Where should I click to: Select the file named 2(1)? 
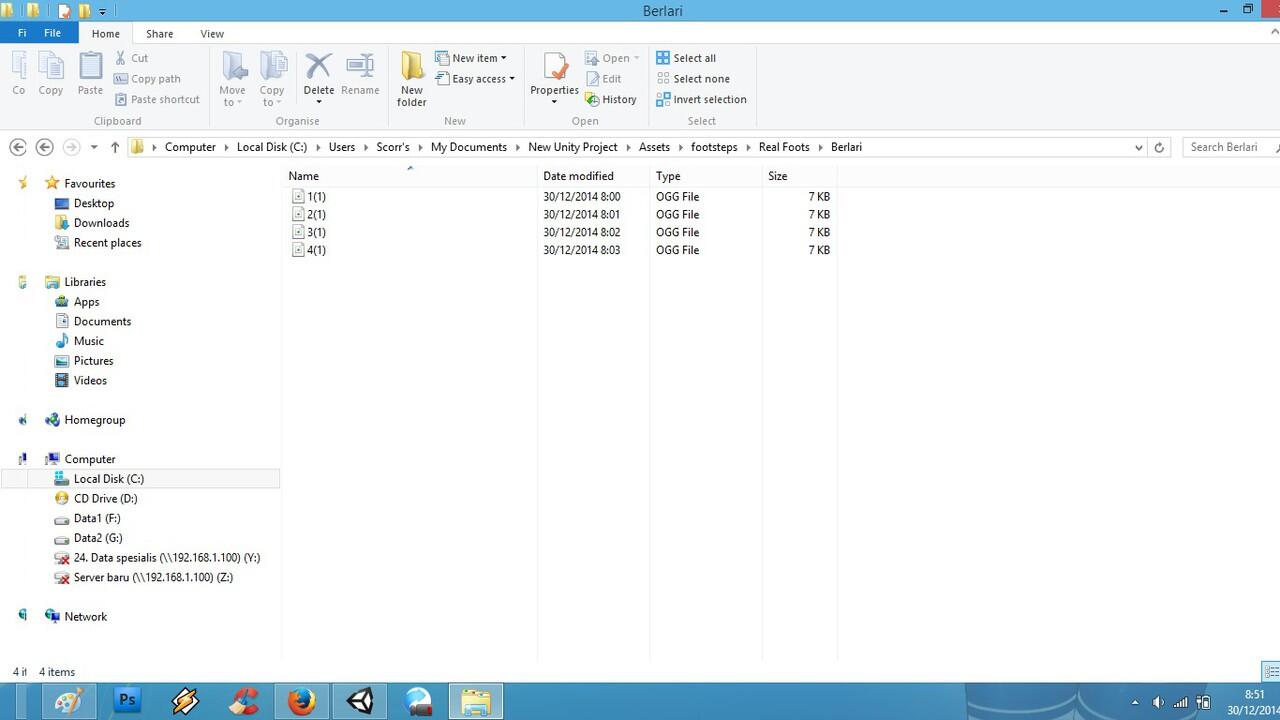tap(316, 215)
